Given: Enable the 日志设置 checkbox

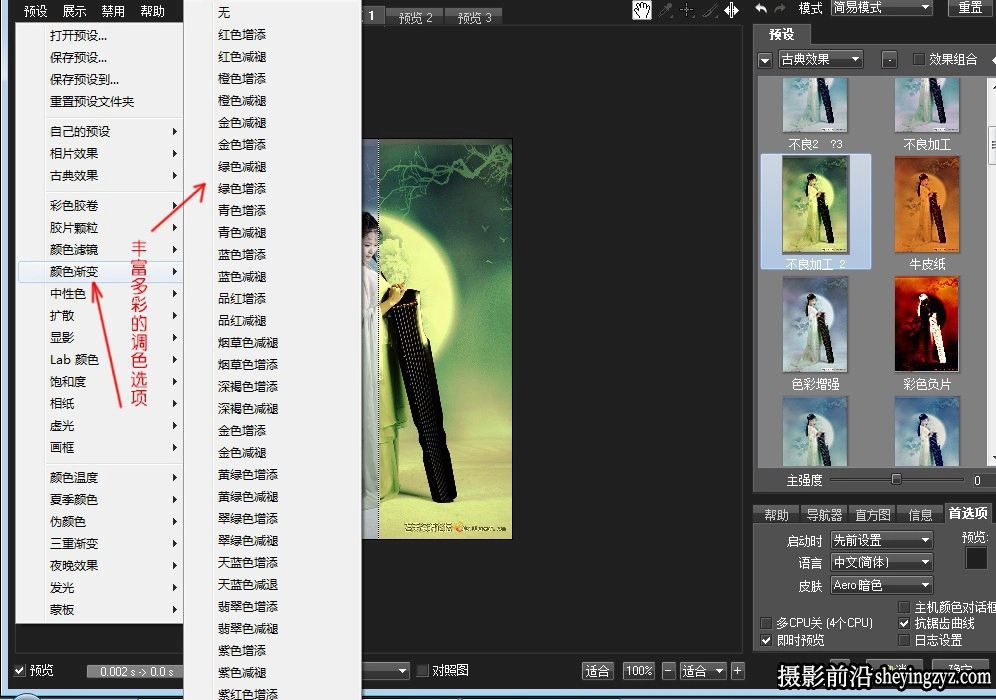Looking at the screenshot, I should click(904, 640).
